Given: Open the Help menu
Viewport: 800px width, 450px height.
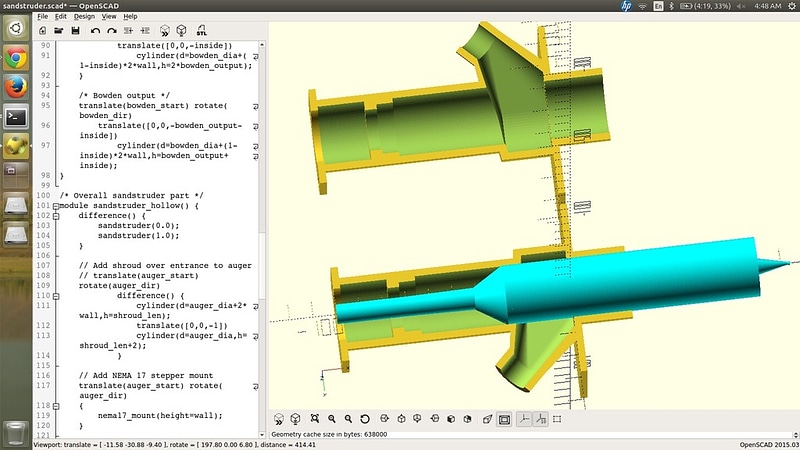Looking at the screenshot, I should coord(130,16).
